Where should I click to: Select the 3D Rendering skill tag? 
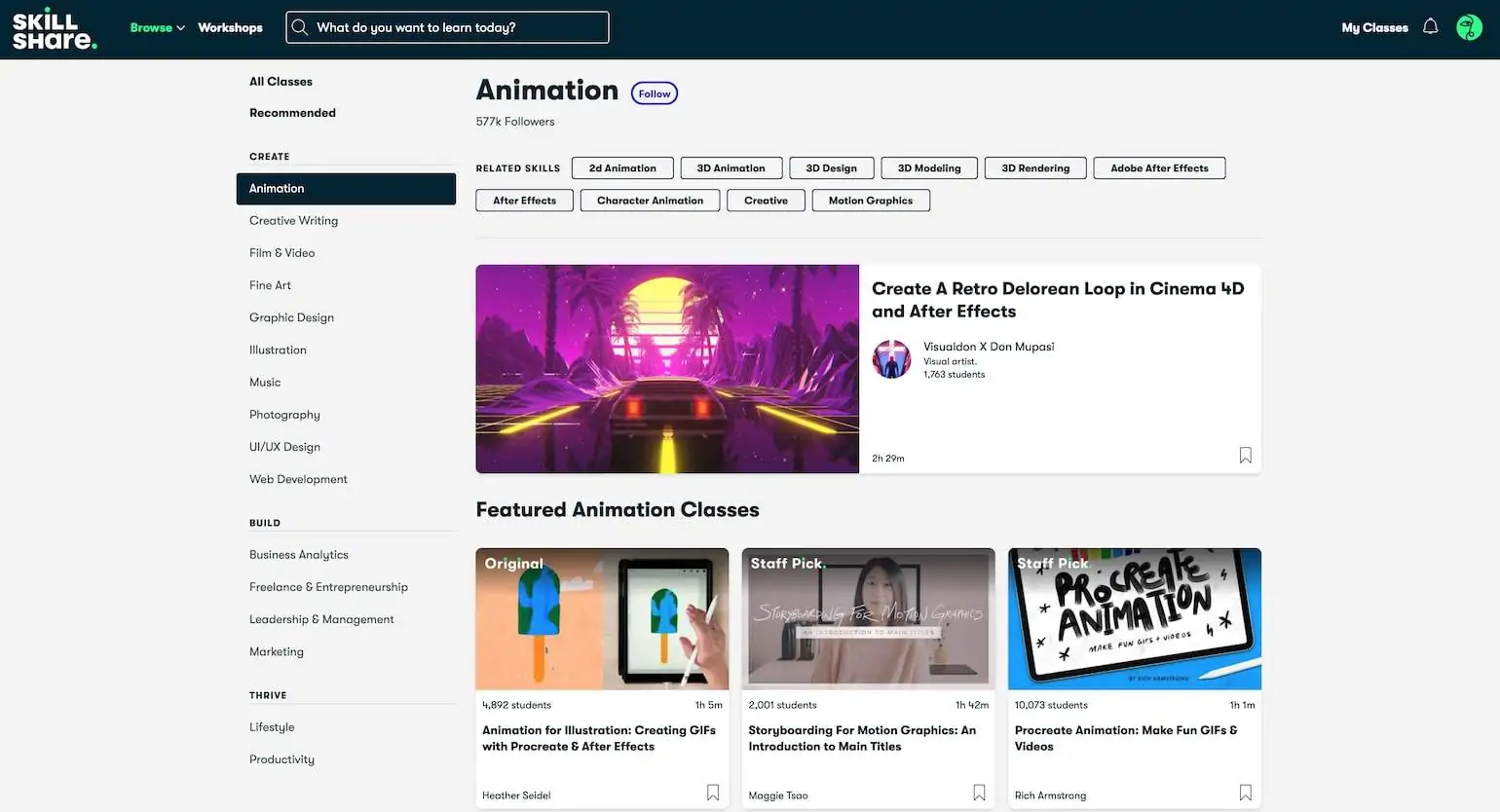point(1035,168)
